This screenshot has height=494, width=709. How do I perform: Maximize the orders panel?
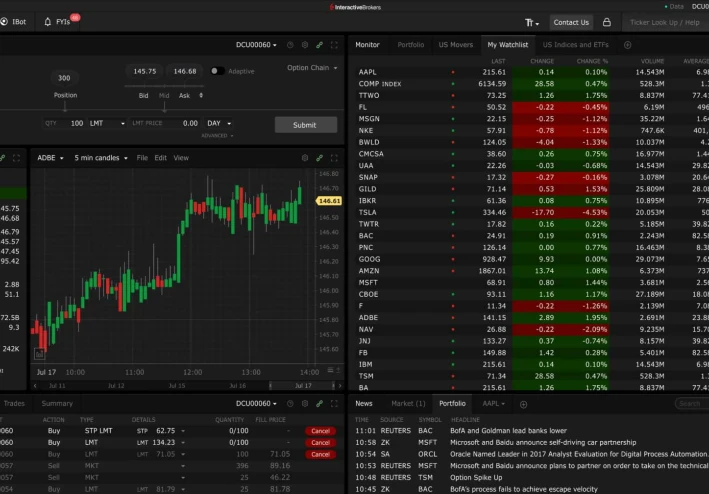(x=334, y=404)
